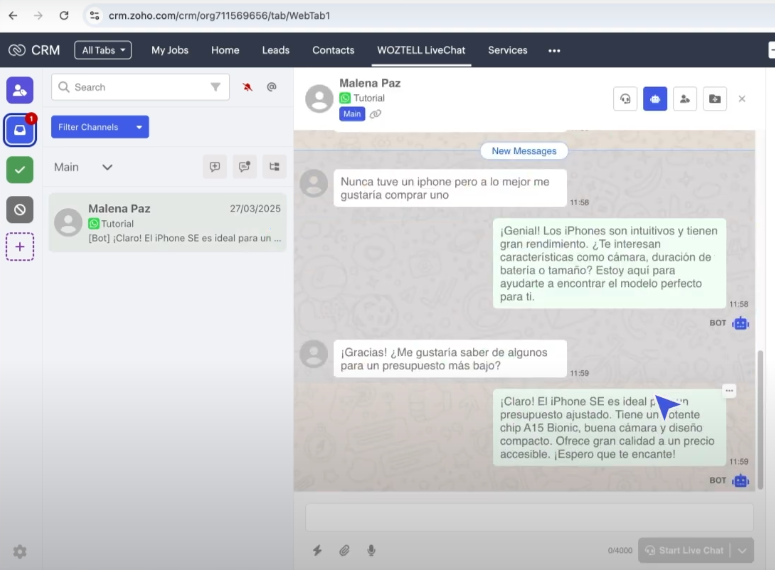Go to the Home tab
Screen dimensions: 775x570
(x=225, y=50)
